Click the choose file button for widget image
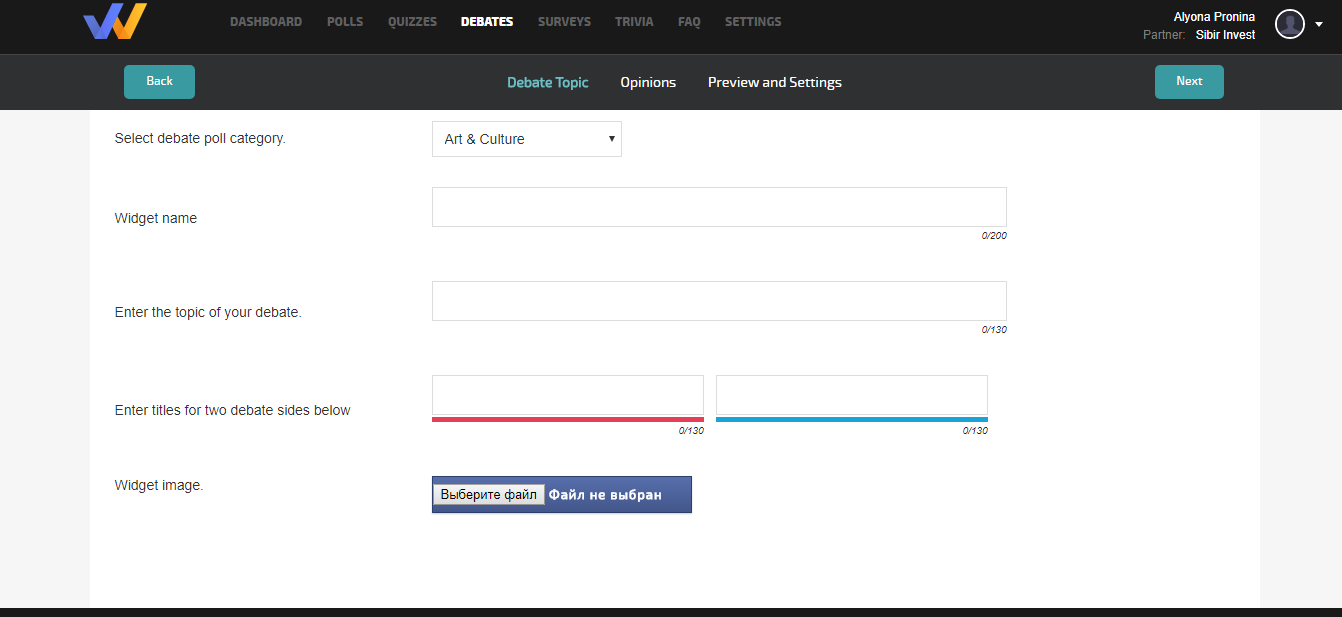 coord(489,495)
